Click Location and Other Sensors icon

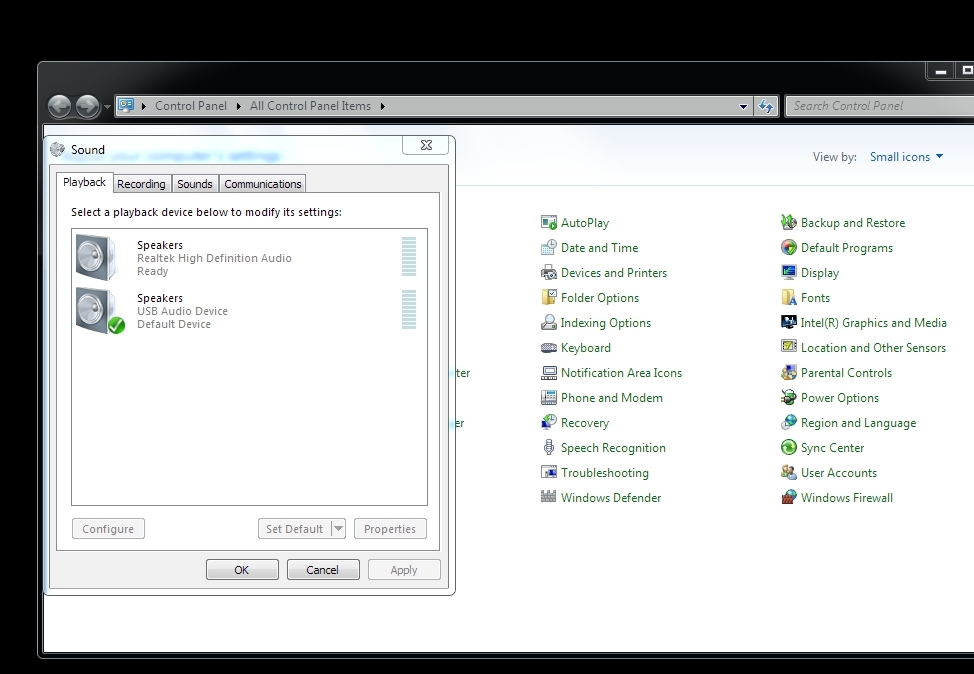(789, 347)
